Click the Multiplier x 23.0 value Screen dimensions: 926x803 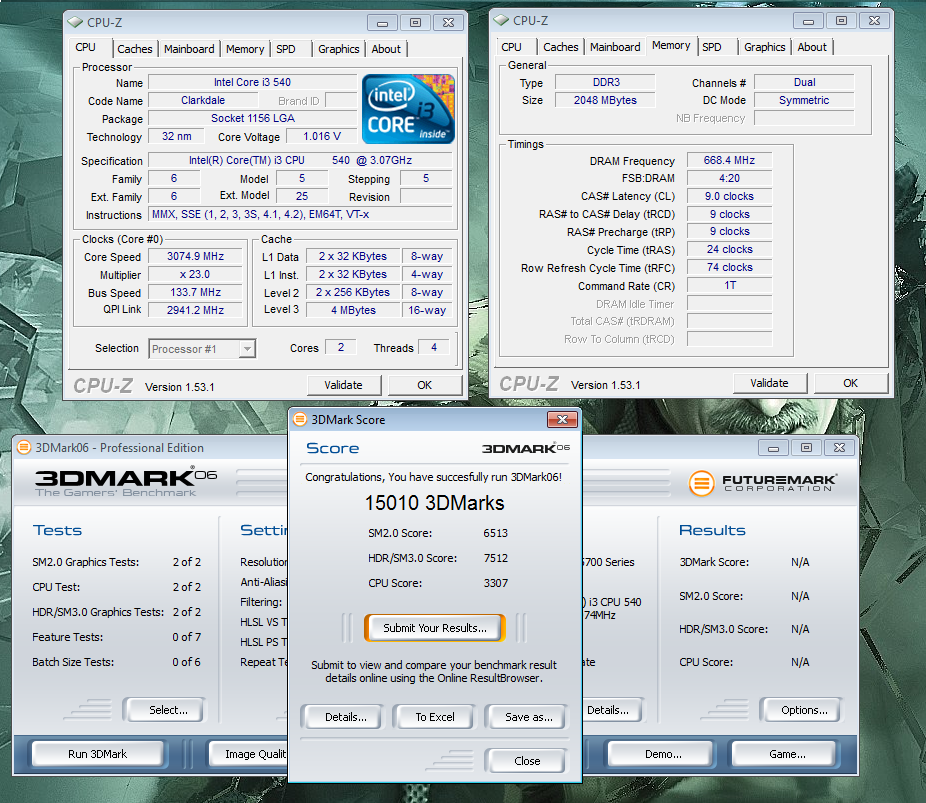tap(195, 275)
